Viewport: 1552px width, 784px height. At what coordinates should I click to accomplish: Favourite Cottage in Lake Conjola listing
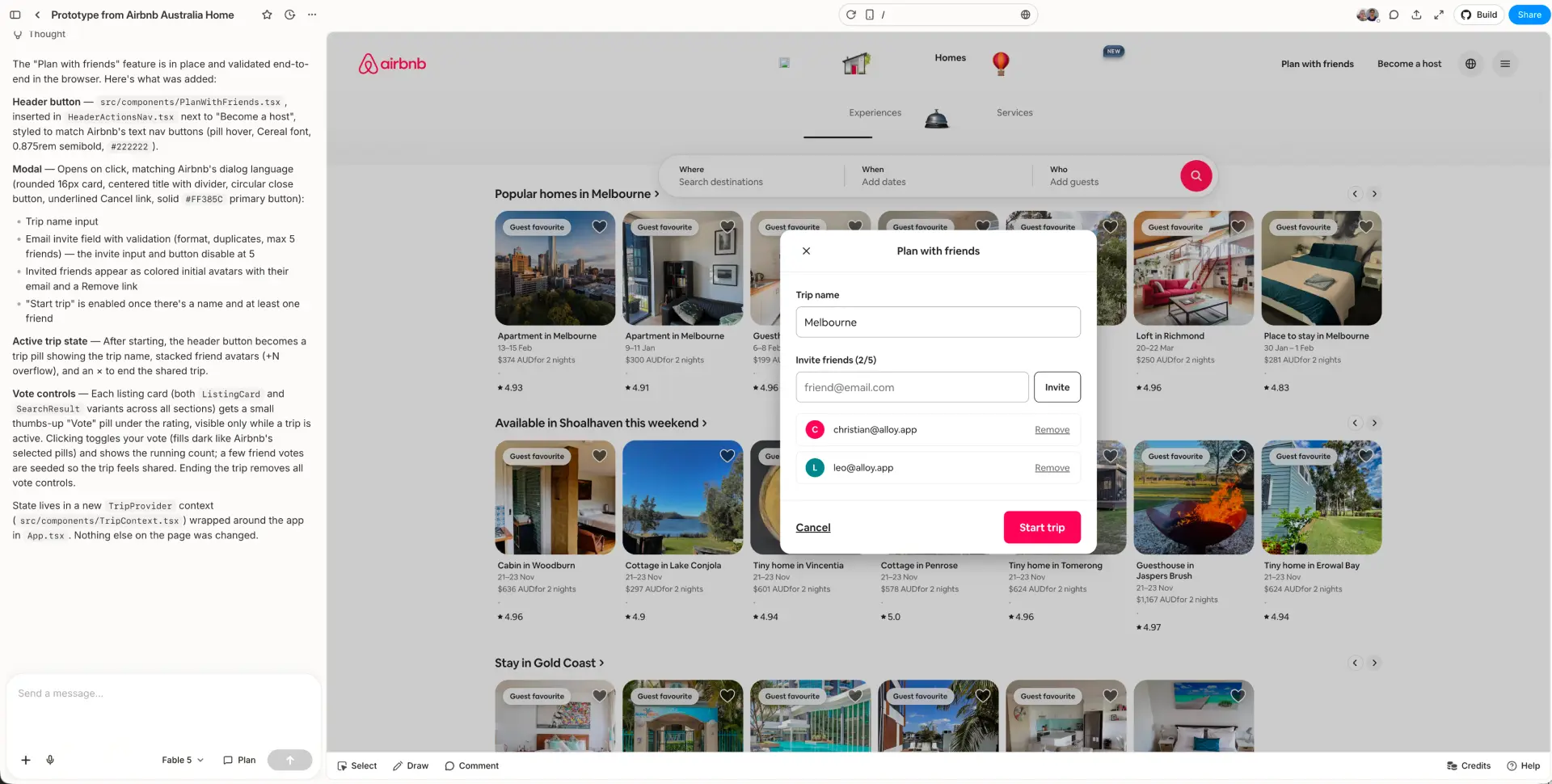coord(727,457)
